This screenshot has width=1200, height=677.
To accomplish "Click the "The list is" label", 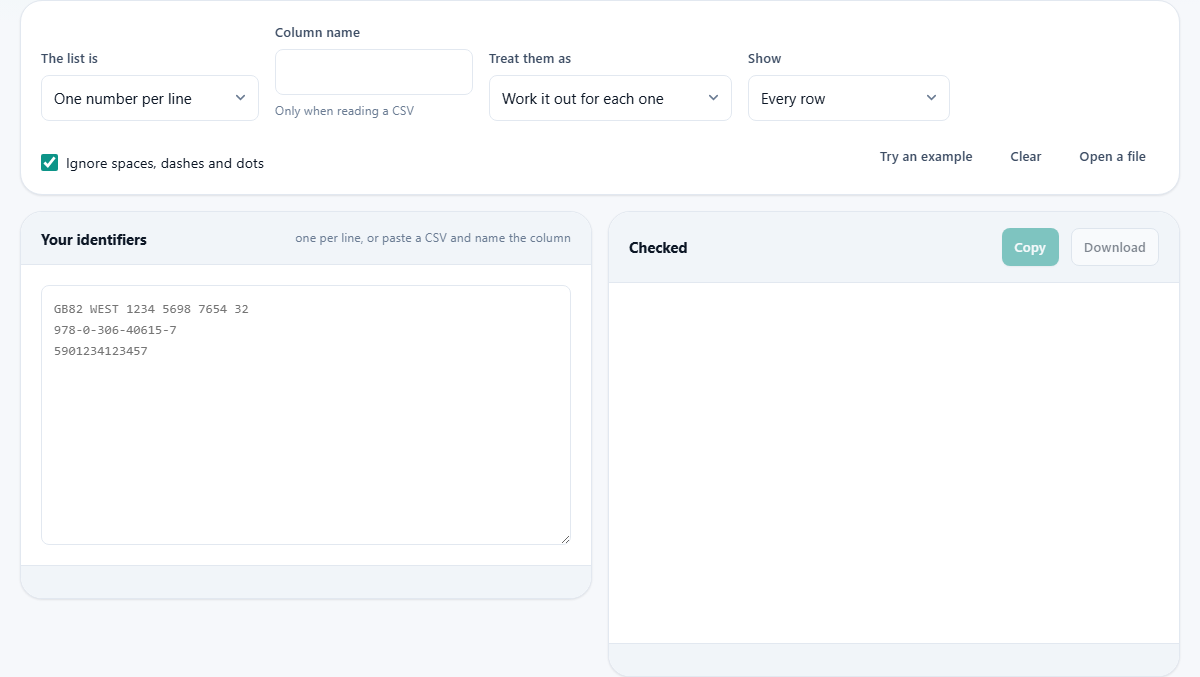I will tap(69, 58).
